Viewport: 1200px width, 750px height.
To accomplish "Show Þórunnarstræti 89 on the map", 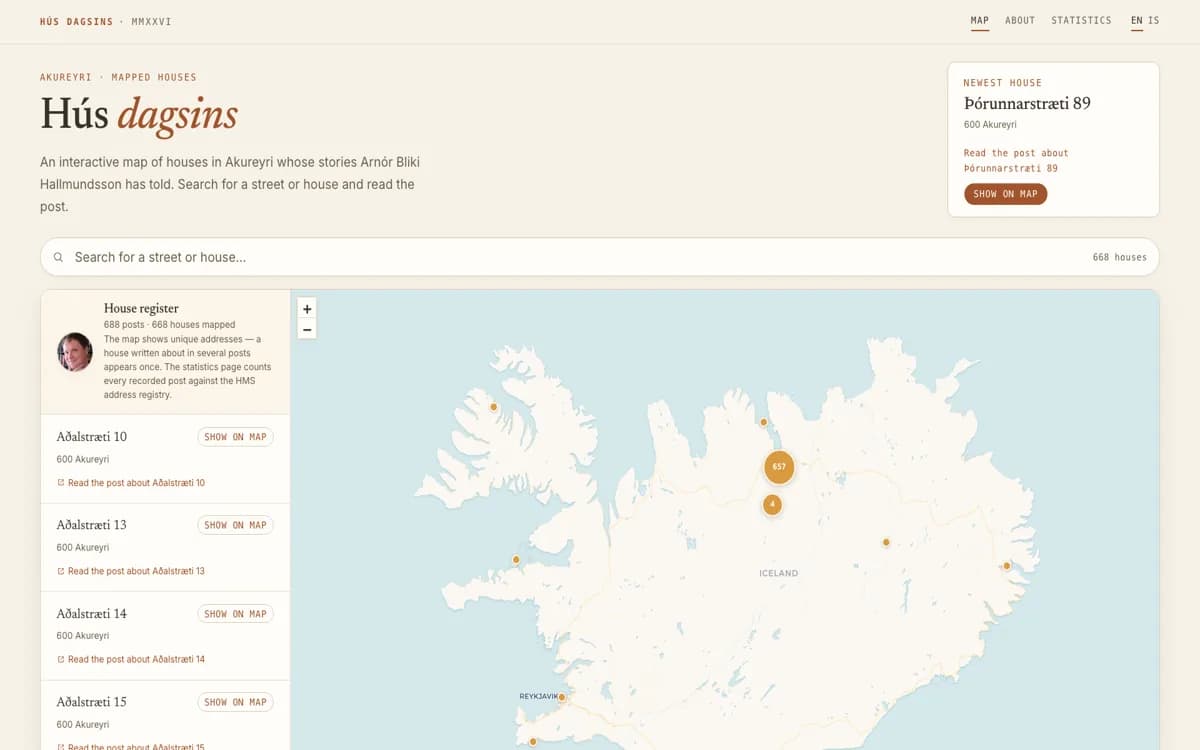I will 1005,194.
